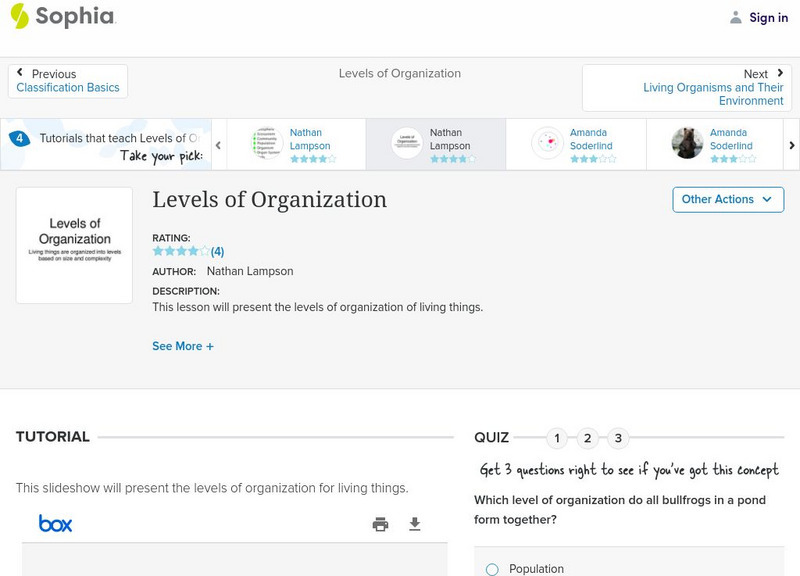The height and width of the screenshot is (576, 800).
Task: Click quiz step circle number 2
Action: coord(588,438)
